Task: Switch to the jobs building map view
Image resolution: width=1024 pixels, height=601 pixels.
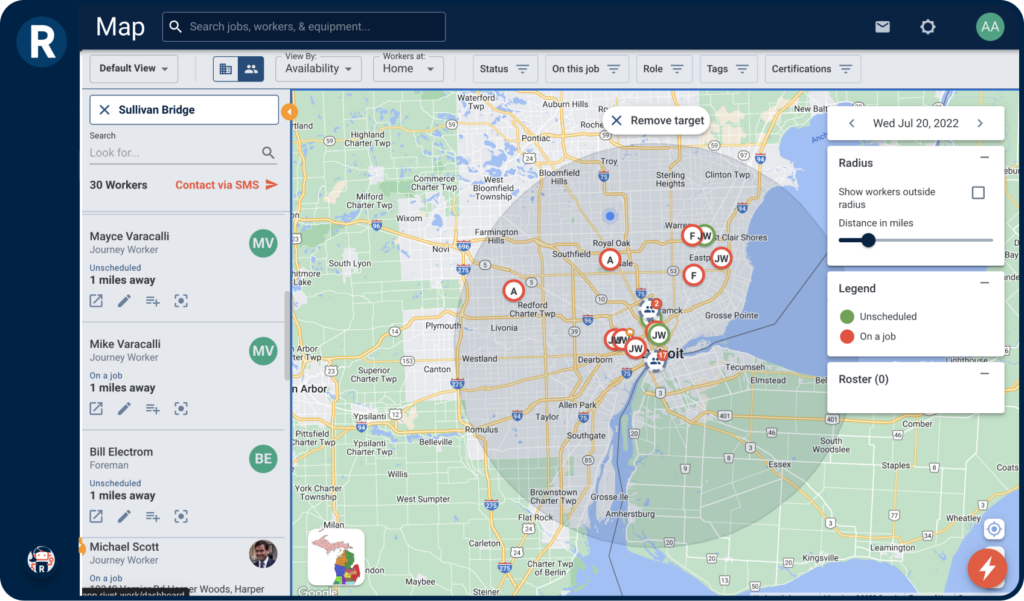Action: point(226,69)
